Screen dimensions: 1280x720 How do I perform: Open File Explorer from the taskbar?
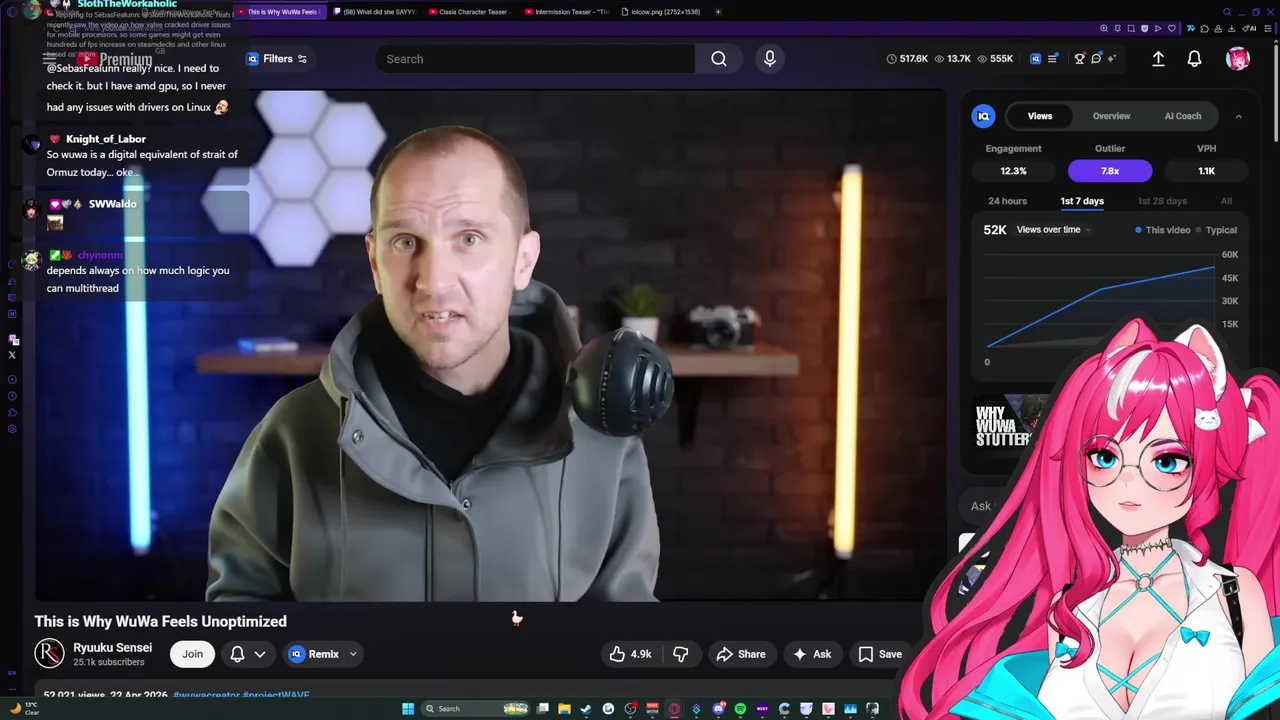coord(564,709)
